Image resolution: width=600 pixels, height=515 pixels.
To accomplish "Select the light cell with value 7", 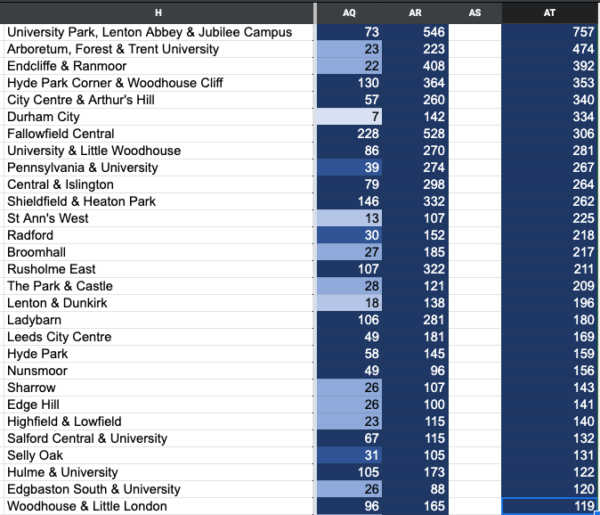I will click(x=349, y=117).
